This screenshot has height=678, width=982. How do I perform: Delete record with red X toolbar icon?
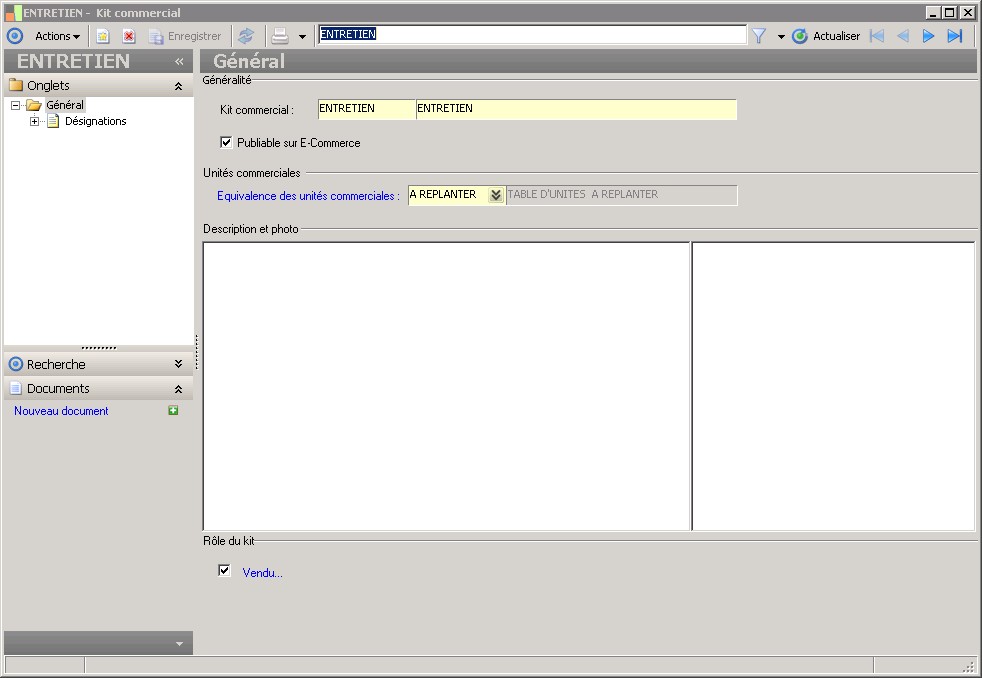coord(129,36)
